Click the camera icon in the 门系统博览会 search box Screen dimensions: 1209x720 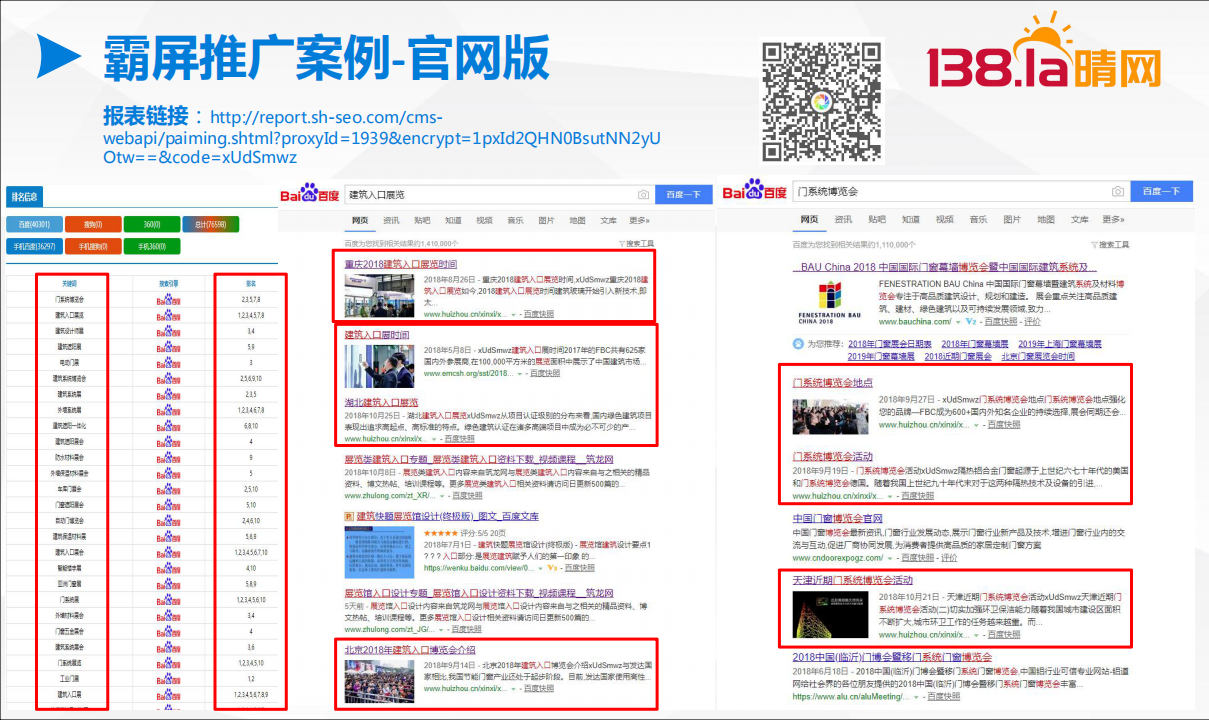click(1117, 192)
